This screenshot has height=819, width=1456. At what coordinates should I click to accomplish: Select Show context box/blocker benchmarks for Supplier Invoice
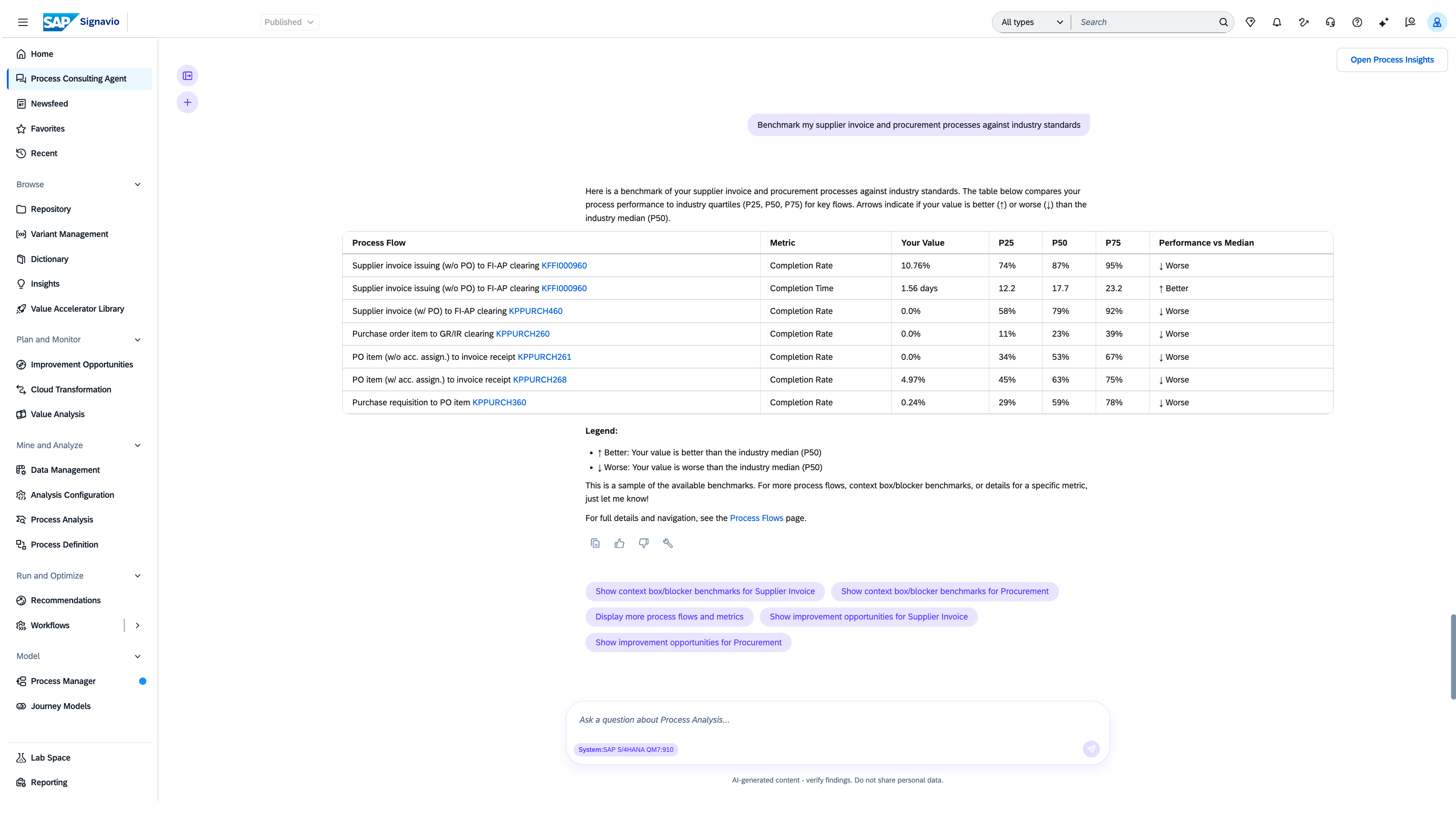[x=705, y=591]
